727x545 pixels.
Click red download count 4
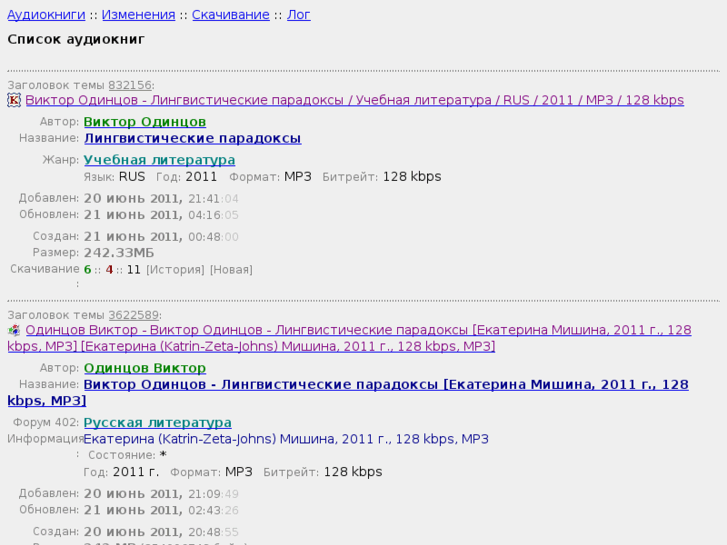(109, 270)
